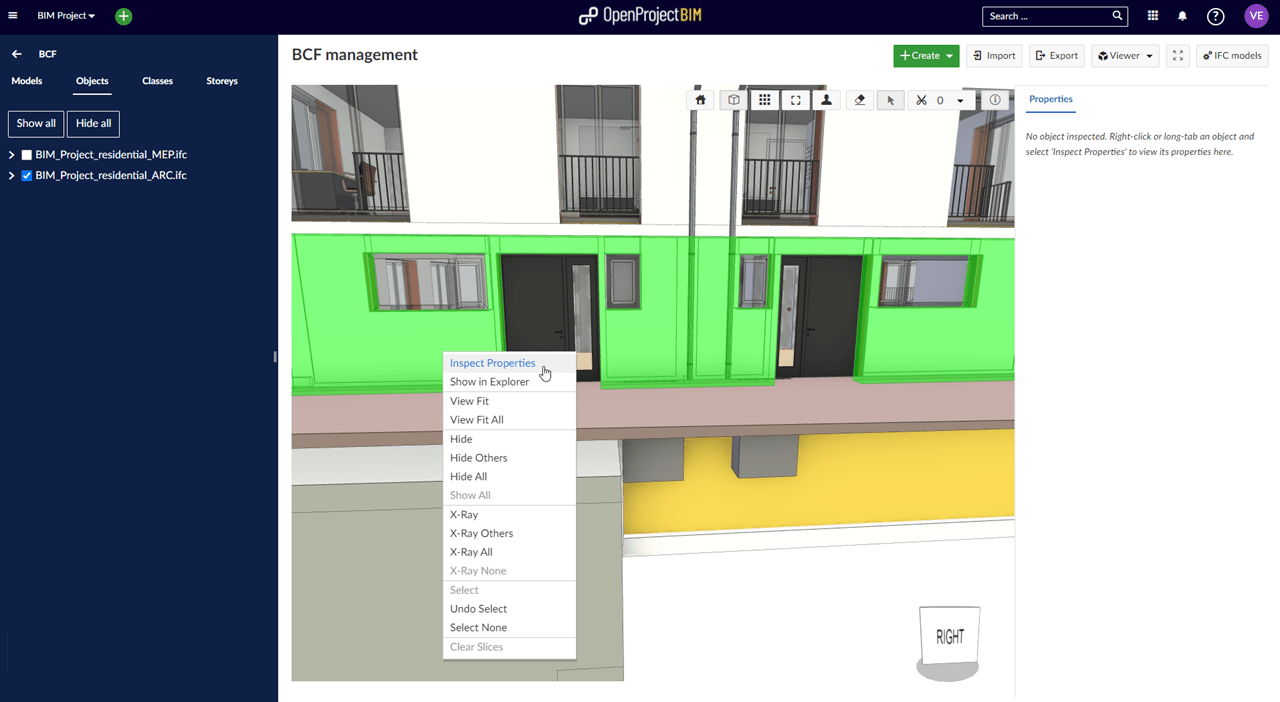
Task: Open the apps grid icon in top bar
Action: pyautogui.click(x=1152, y=16)
